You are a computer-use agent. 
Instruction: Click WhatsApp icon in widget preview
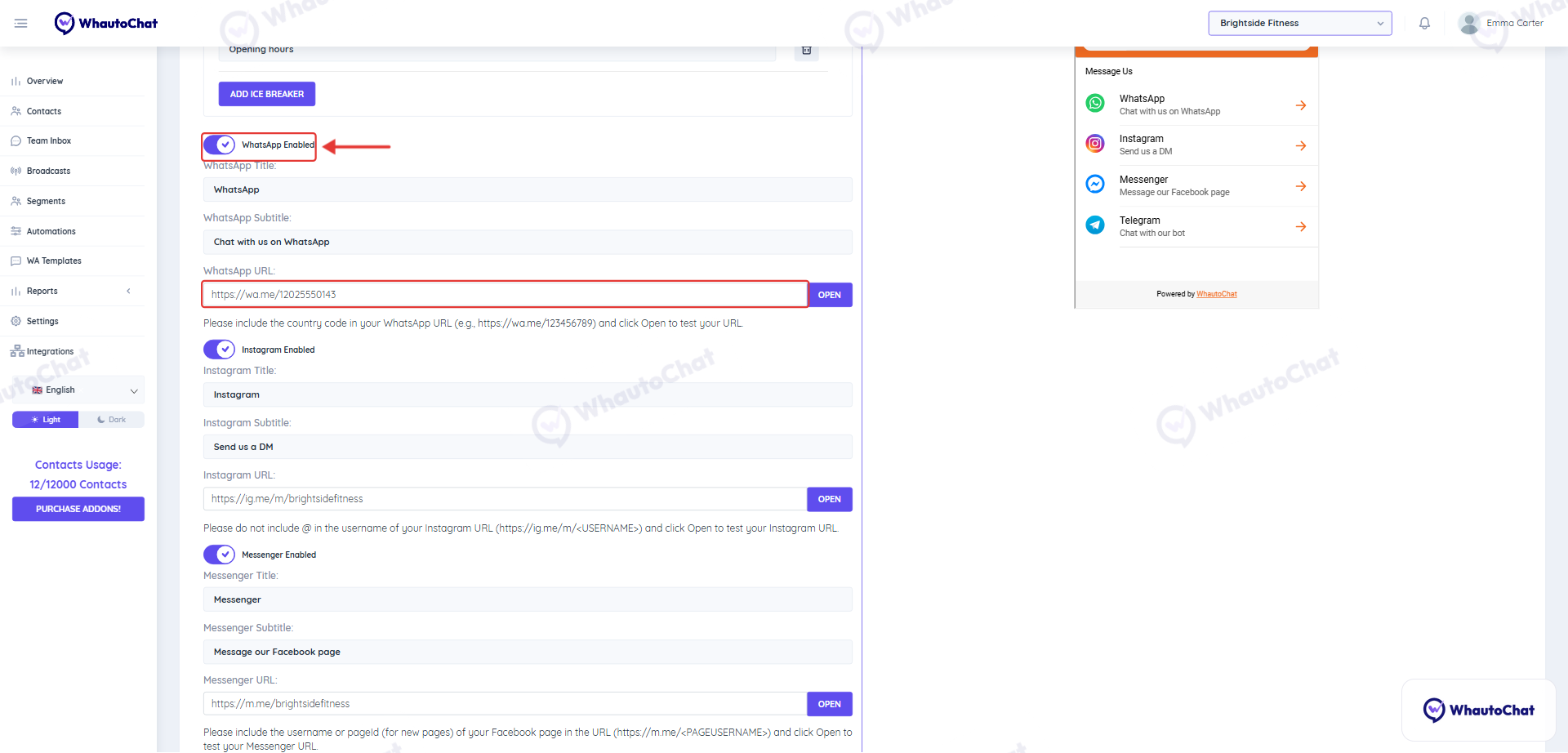[x=1095, y=104]
